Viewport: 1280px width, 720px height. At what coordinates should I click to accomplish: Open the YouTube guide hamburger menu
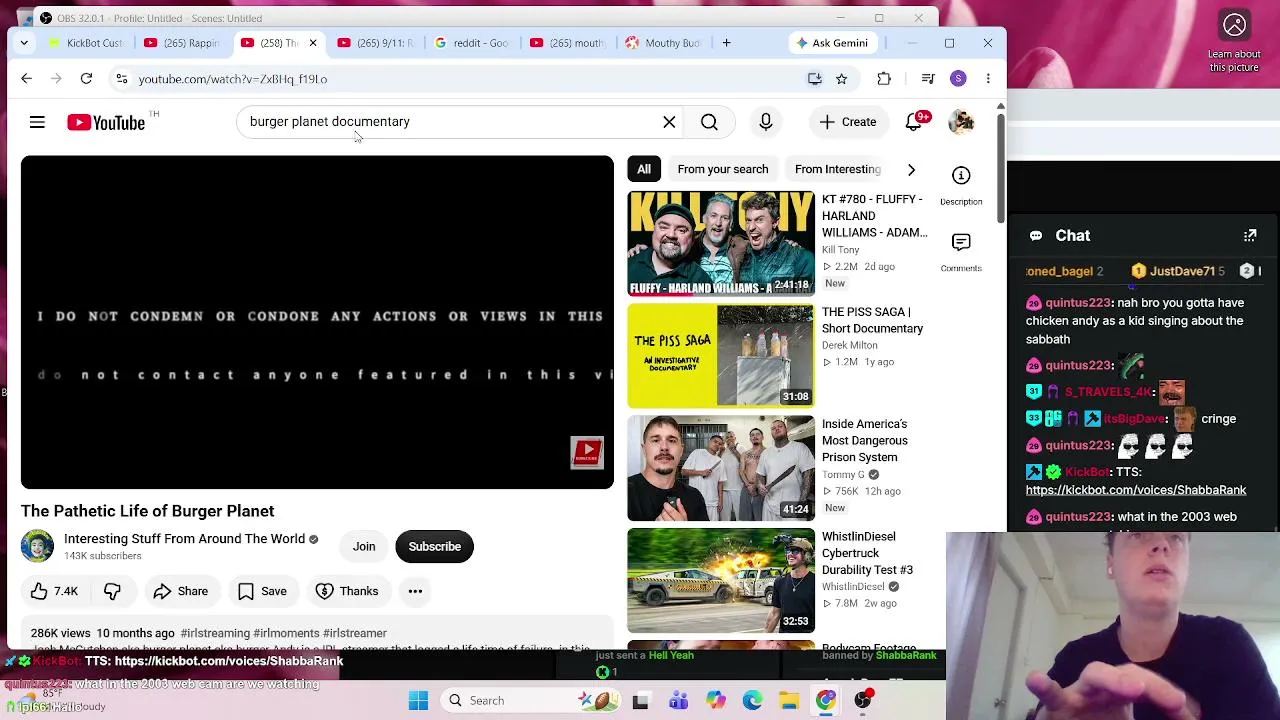pyautogui.click(x=37, y=122)
